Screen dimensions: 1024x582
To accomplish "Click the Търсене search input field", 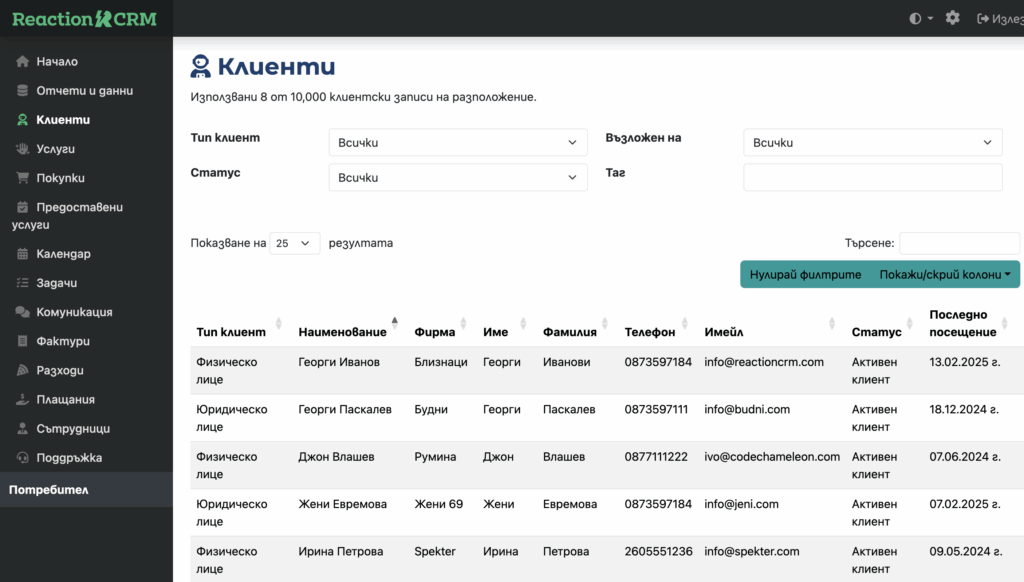I will click(x=959, y=243).
